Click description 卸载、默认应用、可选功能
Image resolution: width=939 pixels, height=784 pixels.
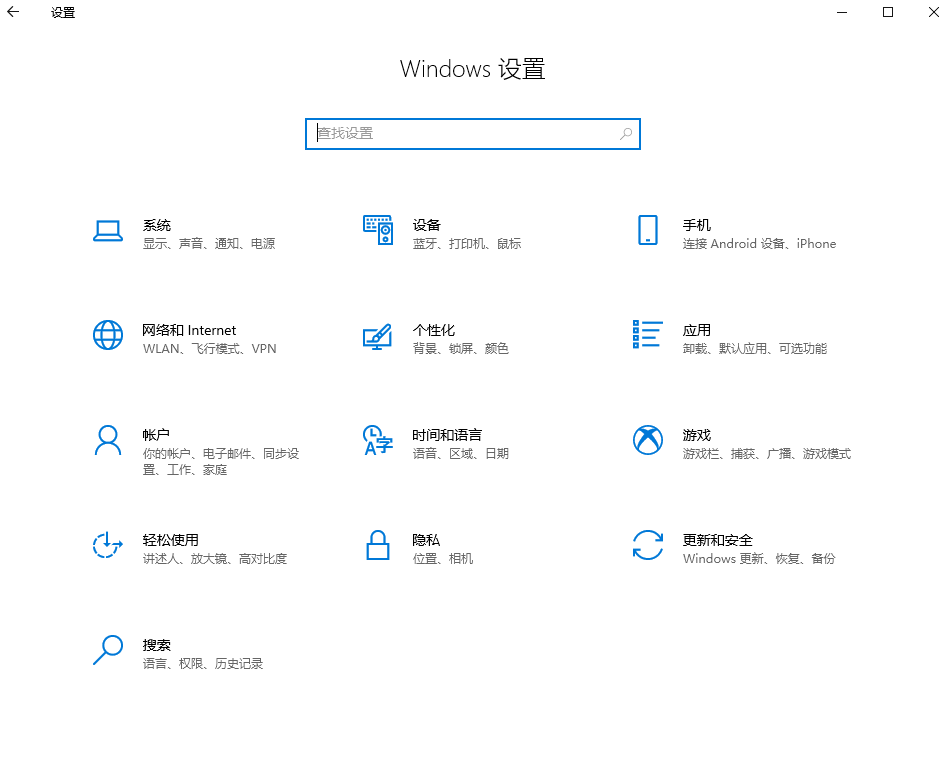[x=755, y=349]
